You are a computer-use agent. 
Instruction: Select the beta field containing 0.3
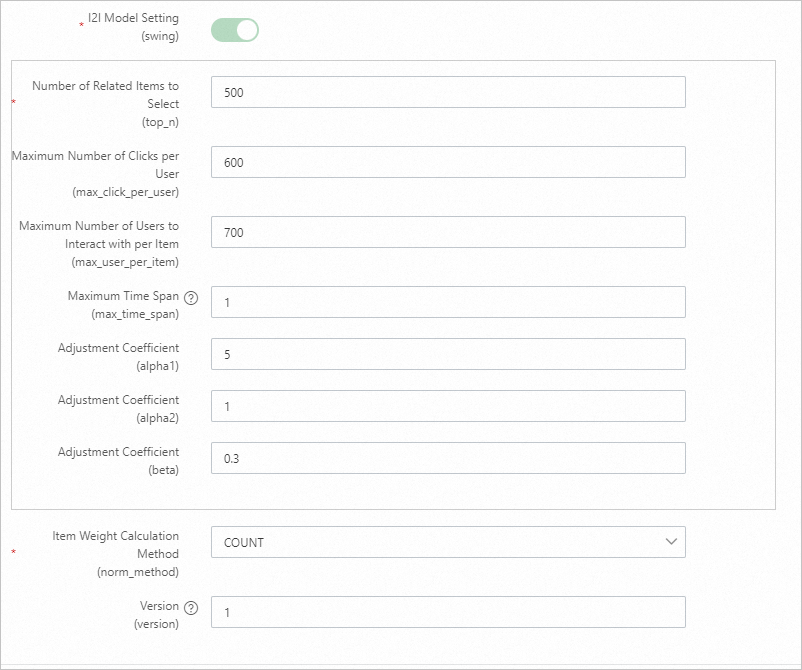click(448, 458)
